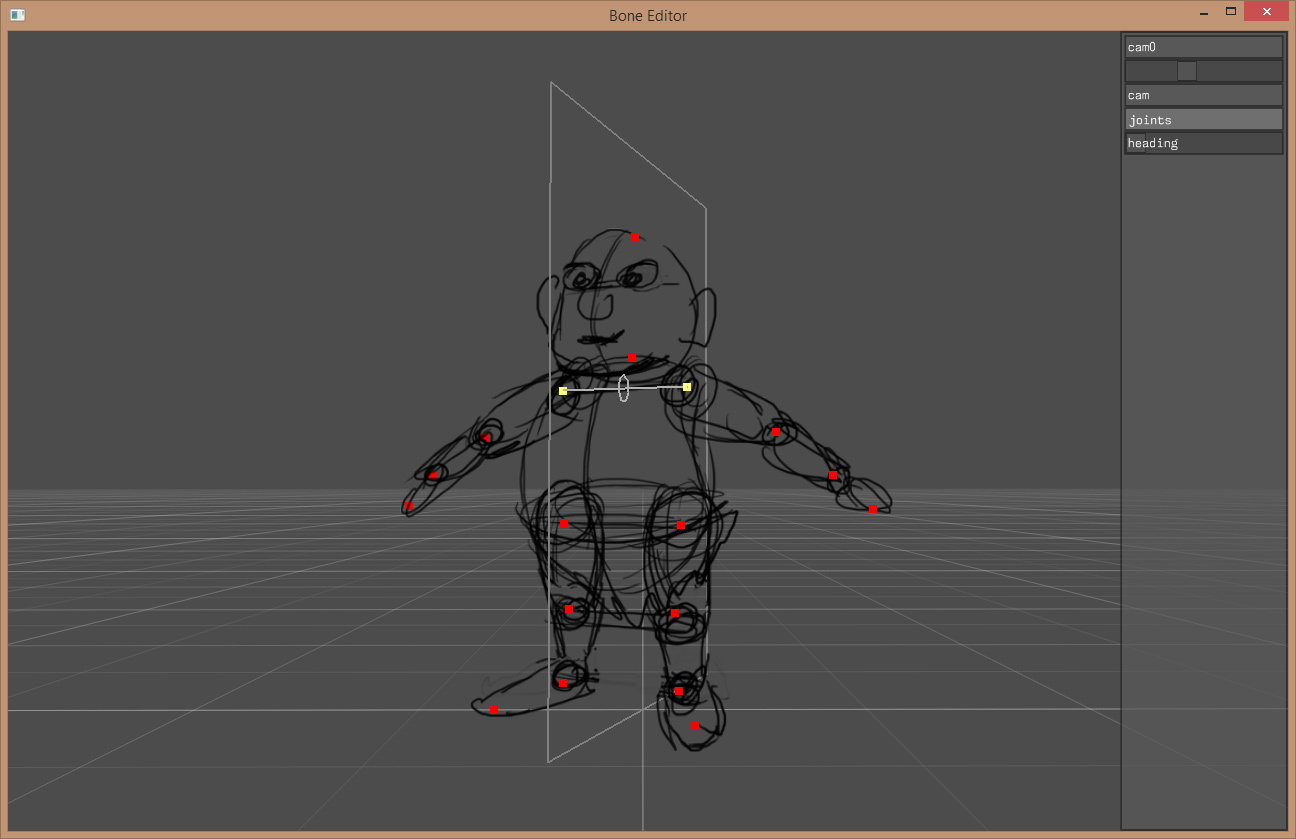
Task: Select the red knee joint on viewport-right leg
Action: pos(675,613)
